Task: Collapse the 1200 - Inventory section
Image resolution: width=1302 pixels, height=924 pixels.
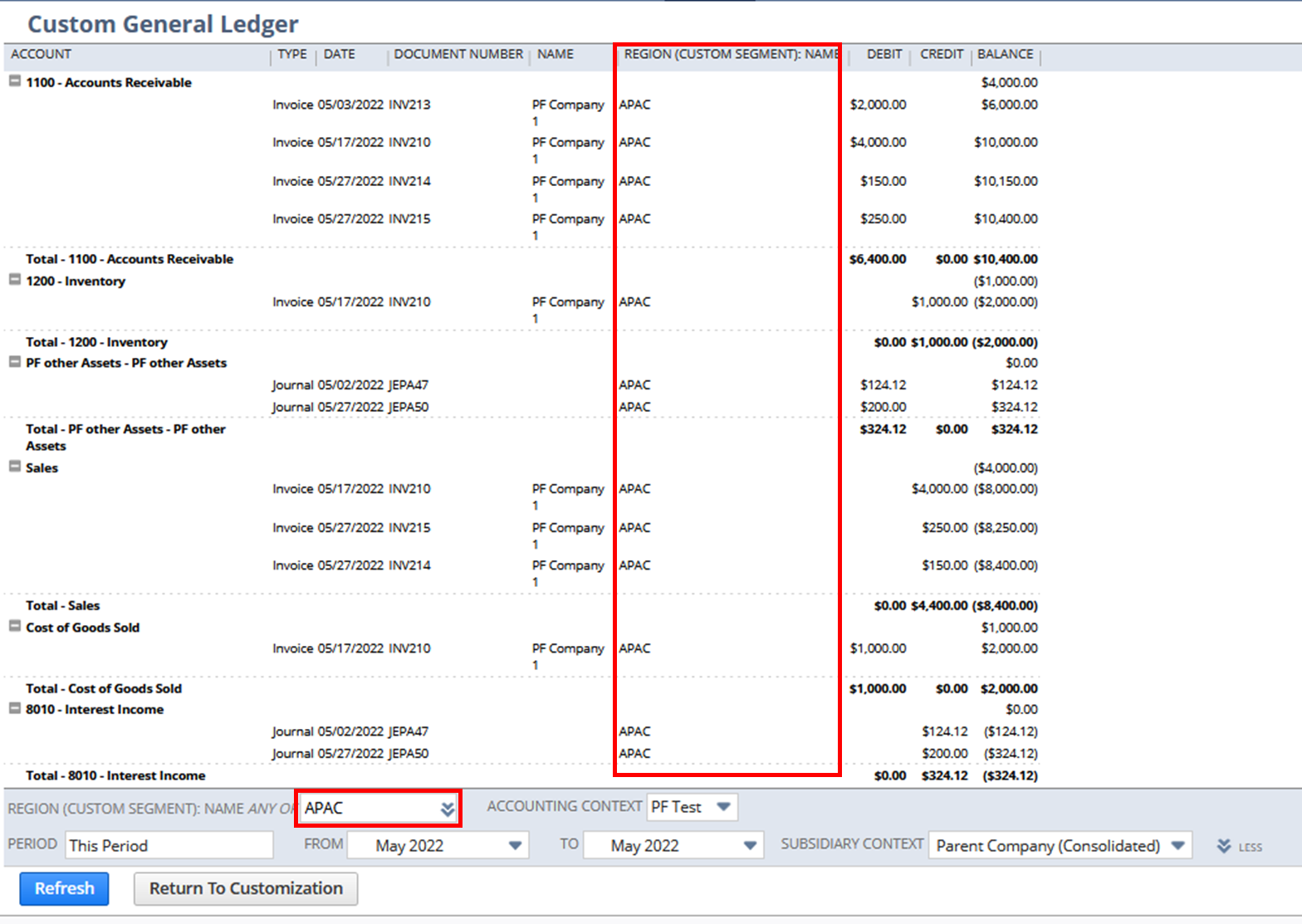Action: pyautogui.click(x=15, y=280)
